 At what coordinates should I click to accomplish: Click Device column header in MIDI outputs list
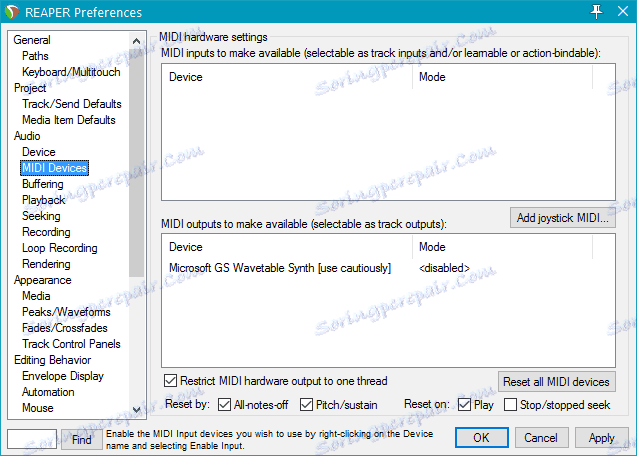coord(288,247)
